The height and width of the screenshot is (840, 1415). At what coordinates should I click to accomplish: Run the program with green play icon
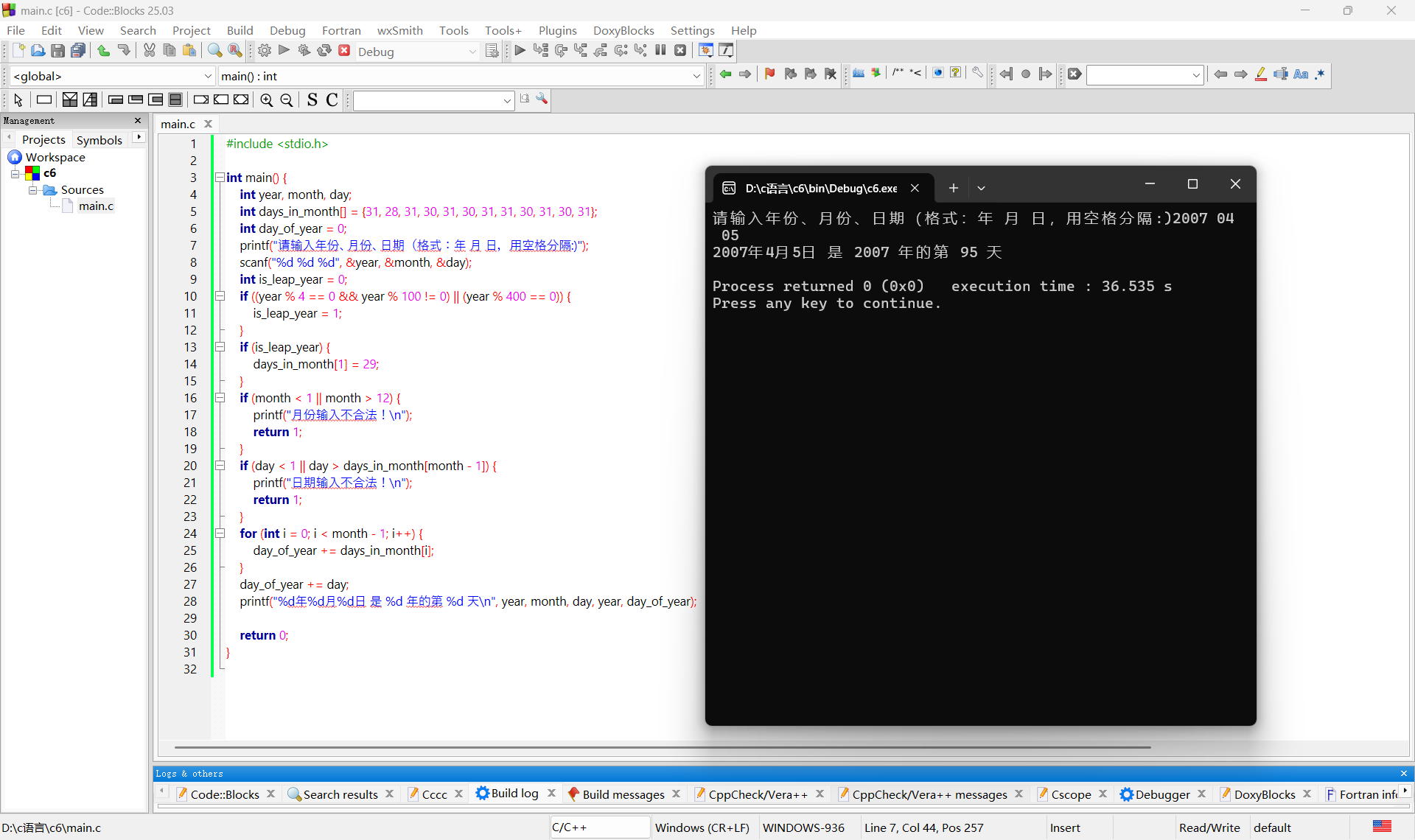[x=284, y=51]
